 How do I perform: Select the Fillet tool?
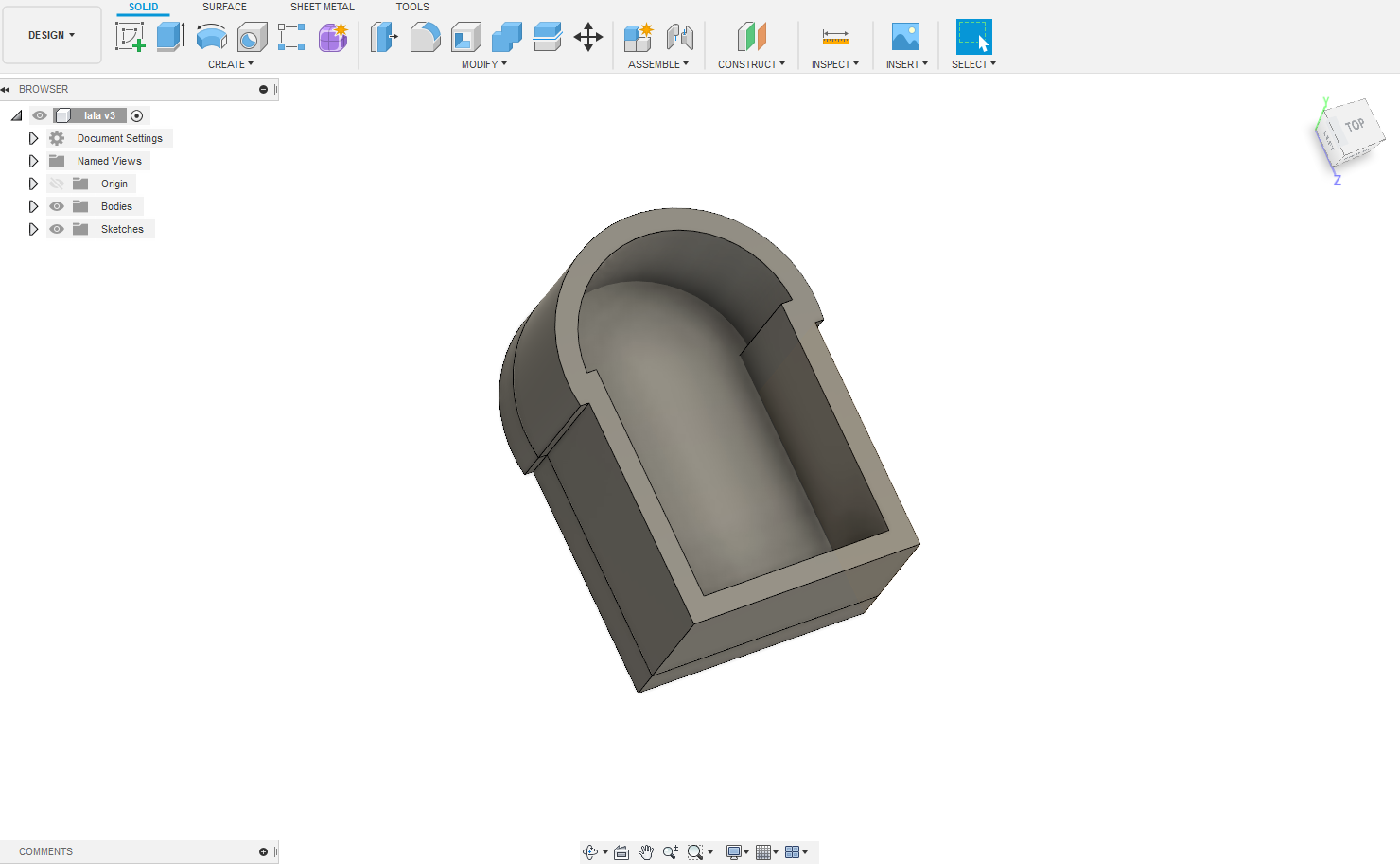coord(425,37)
